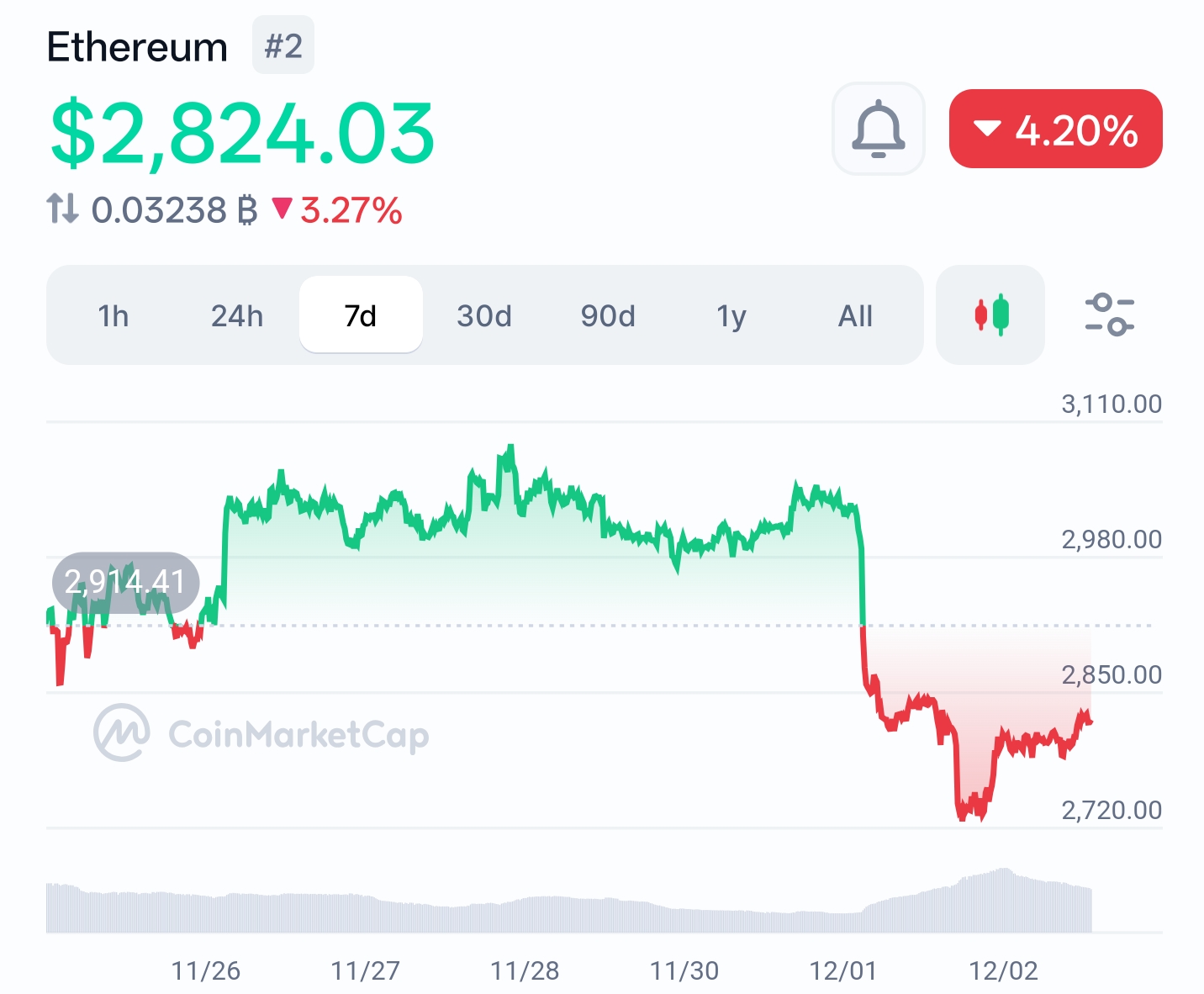Select the 7d timeframe
The height and width of the screenshot is (994, 1204).
click(x=361, y=315)
